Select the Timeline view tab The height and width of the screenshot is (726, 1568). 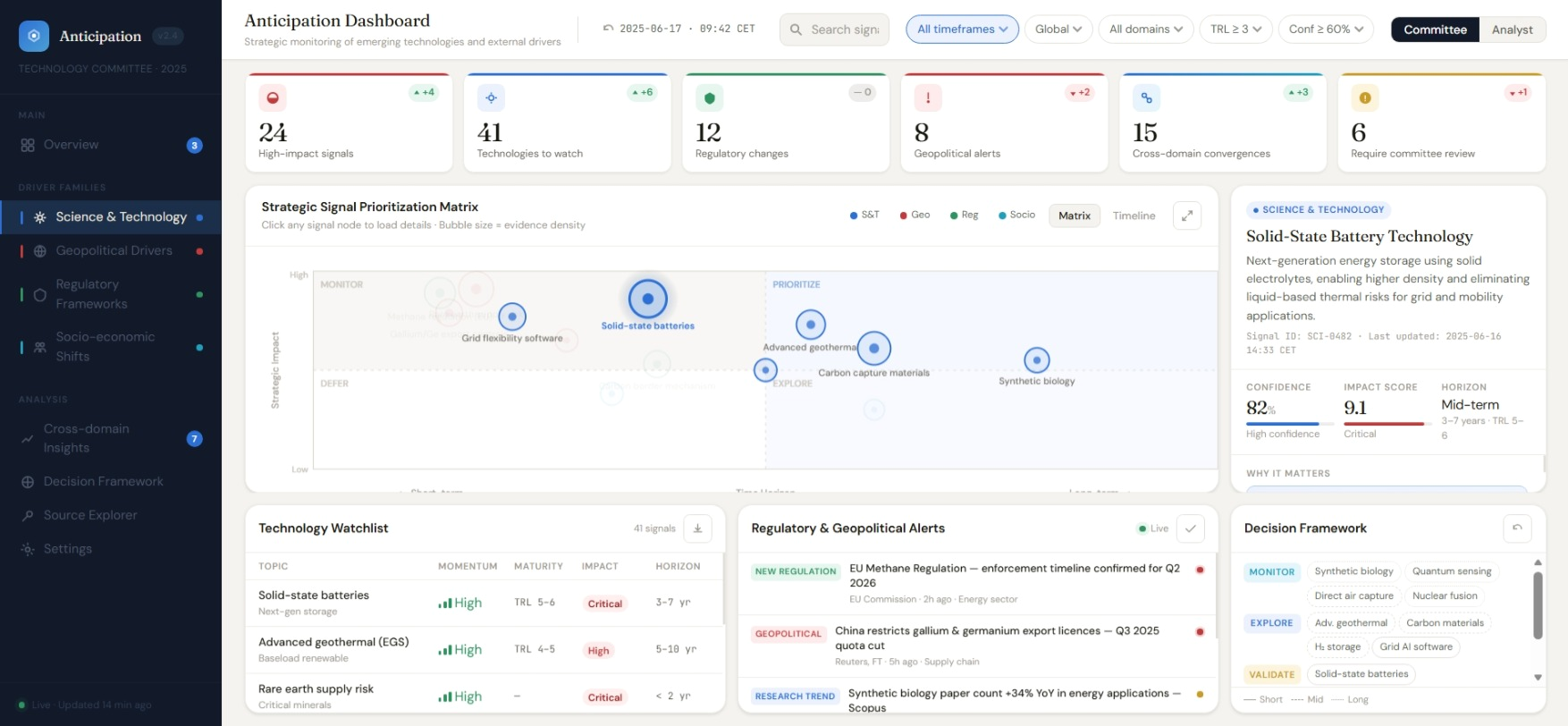[x=1134, y=215]
